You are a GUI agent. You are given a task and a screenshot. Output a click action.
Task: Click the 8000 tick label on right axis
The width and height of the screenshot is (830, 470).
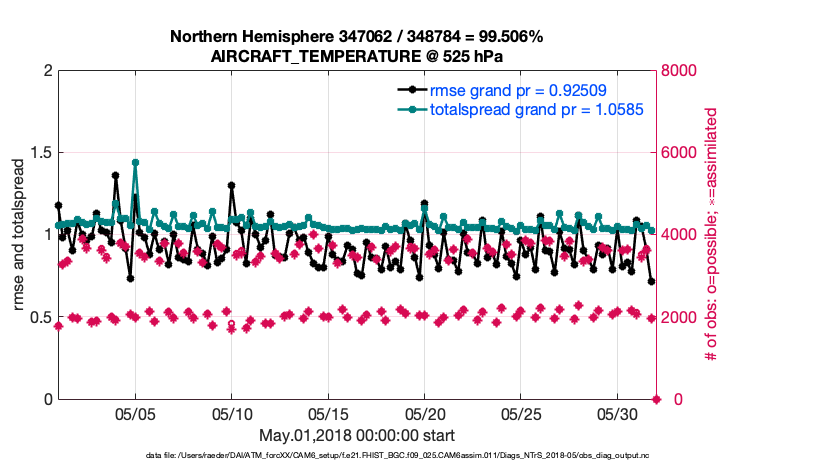click(x=679, y=71)
